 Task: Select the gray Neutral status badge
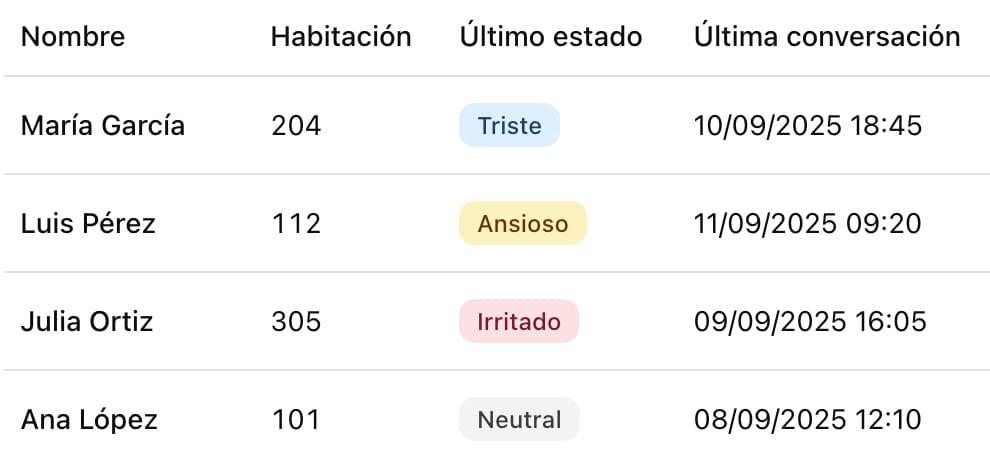(x=519, y=420)
